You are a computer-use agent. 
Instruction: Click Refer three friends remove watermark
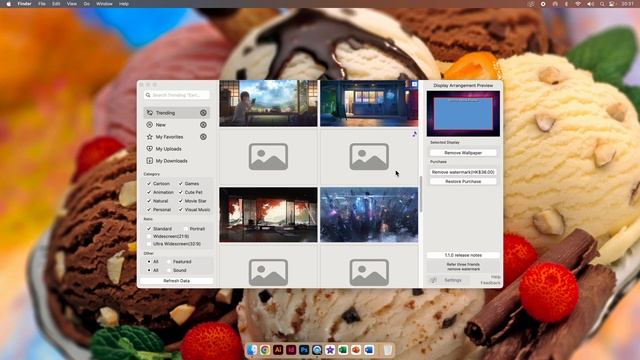point(463,267)
